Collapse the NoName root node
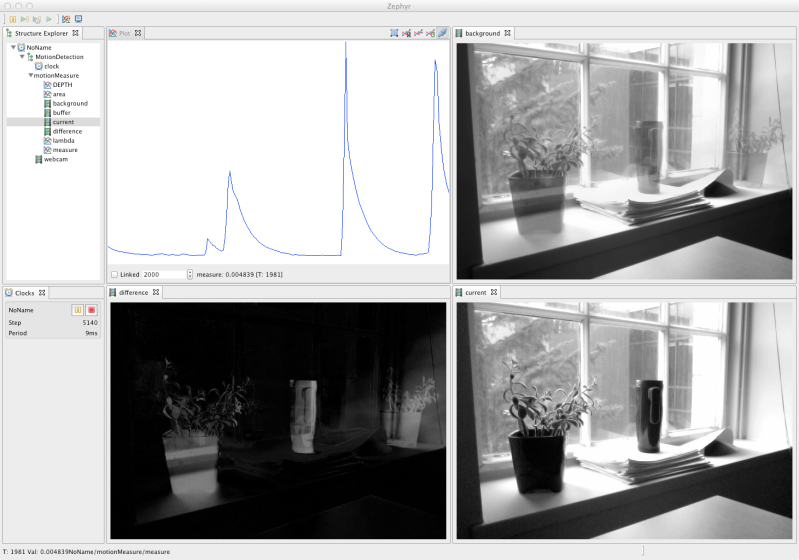Image resolution: width=799 pixels, height=560 pixels. [13, 47]
